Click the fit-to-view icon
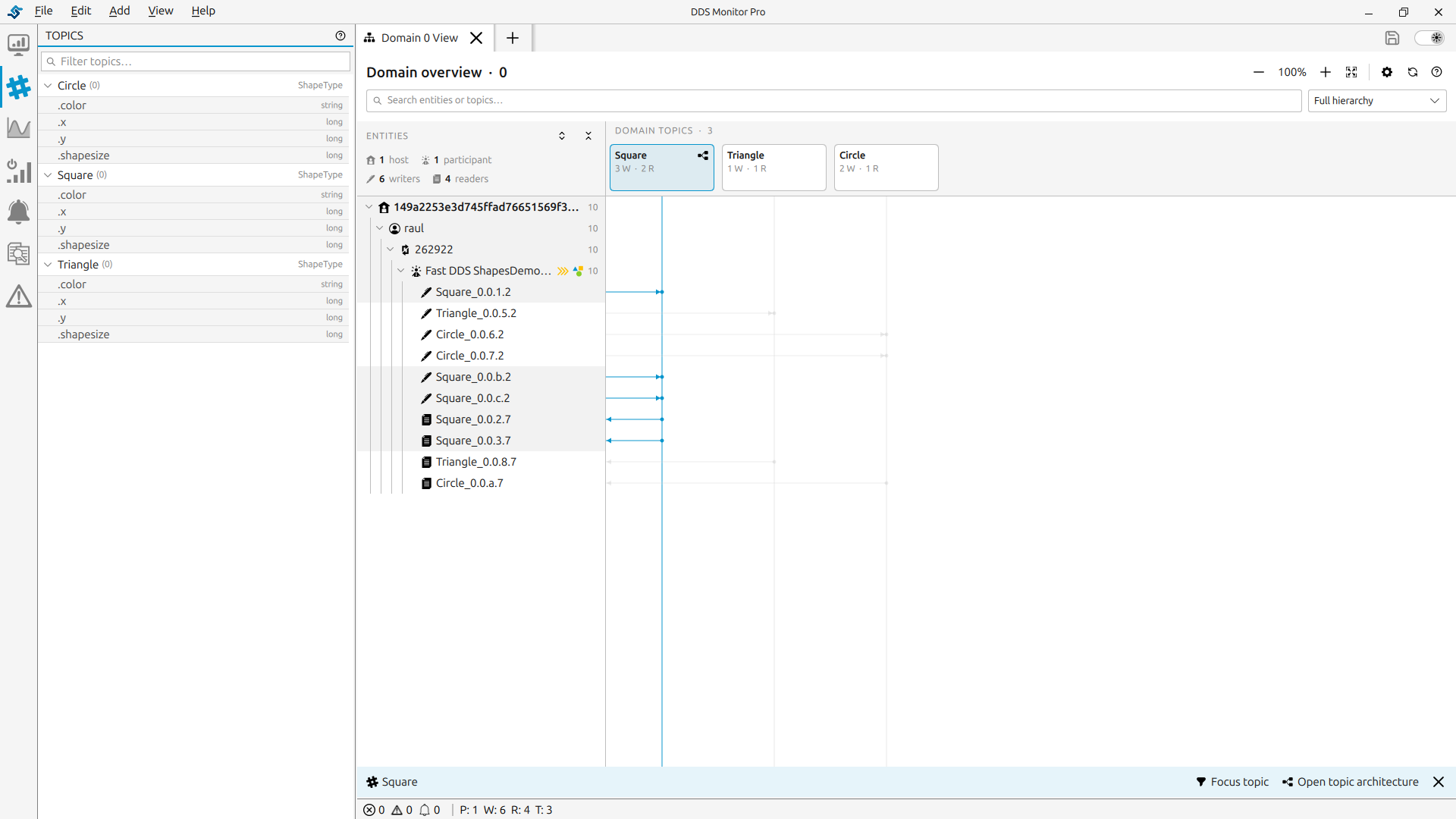The width and height of the screenshot is (1456, 819). tap(1351, 72)
